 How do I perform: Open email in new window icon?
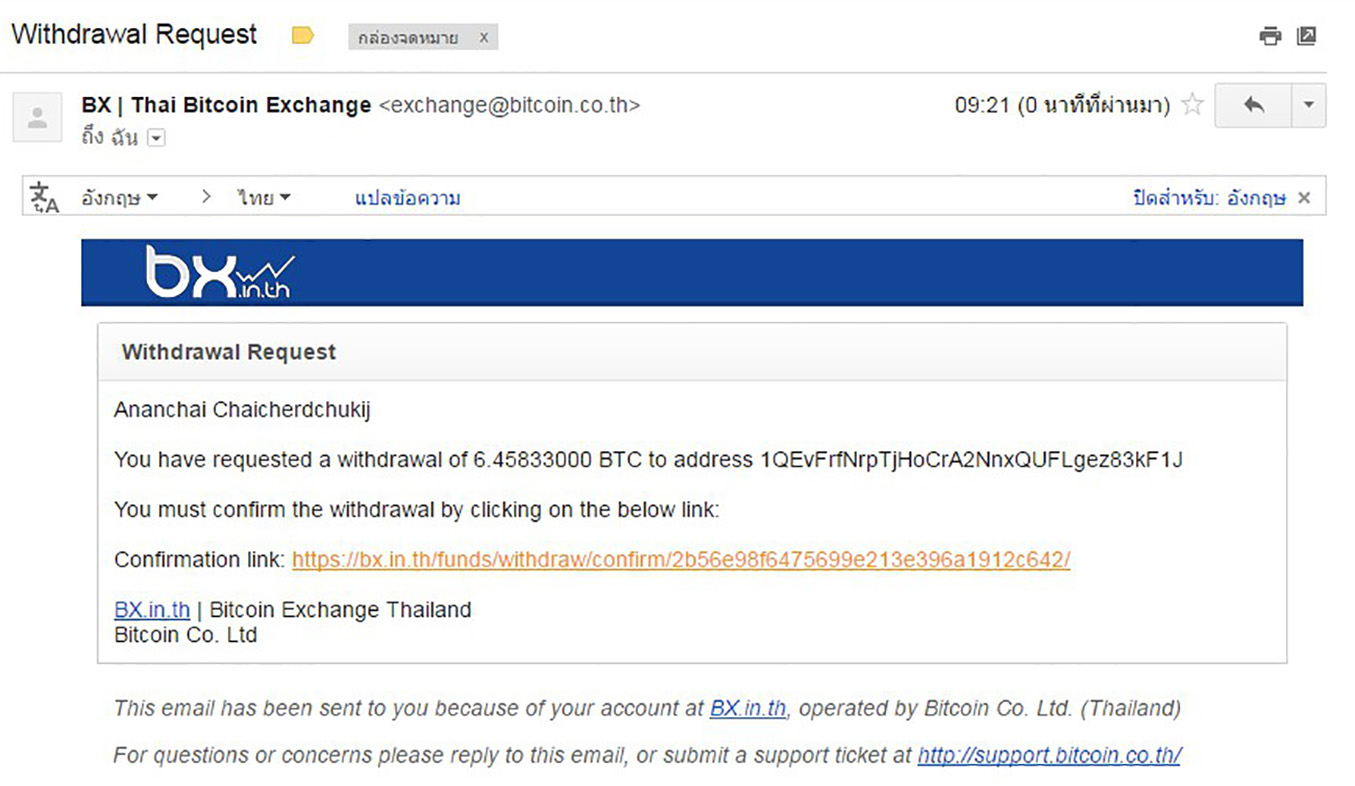(1306, 36)
